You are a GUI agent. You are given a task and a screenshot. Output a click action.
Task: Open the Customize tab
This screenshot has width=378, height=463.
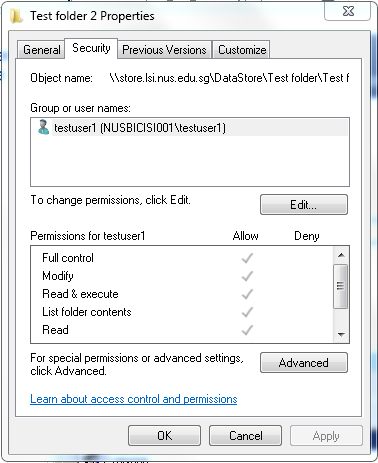click(x=242, y=50)
